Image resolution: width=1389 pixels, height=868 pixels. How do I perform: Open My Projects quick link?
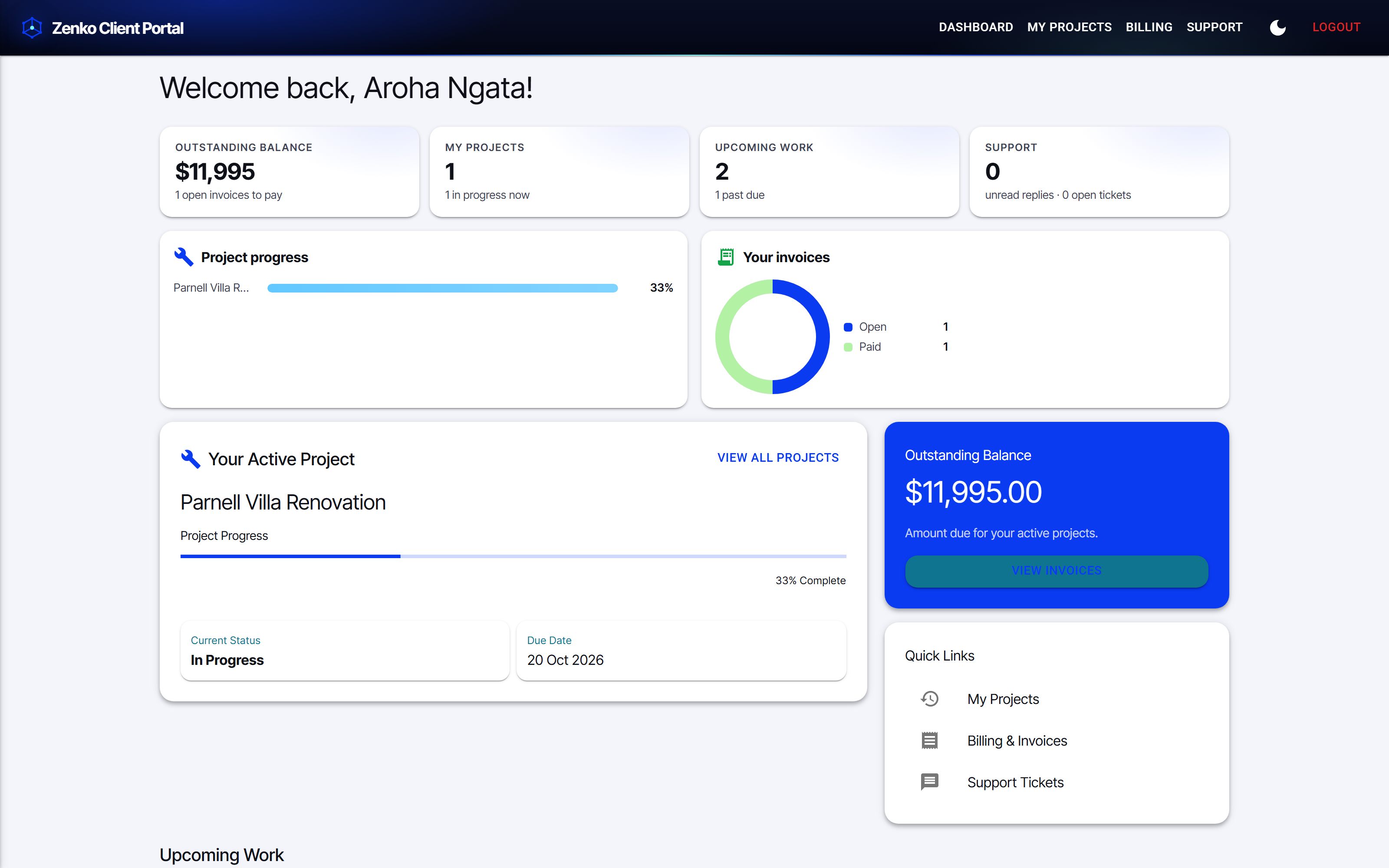1056,699
